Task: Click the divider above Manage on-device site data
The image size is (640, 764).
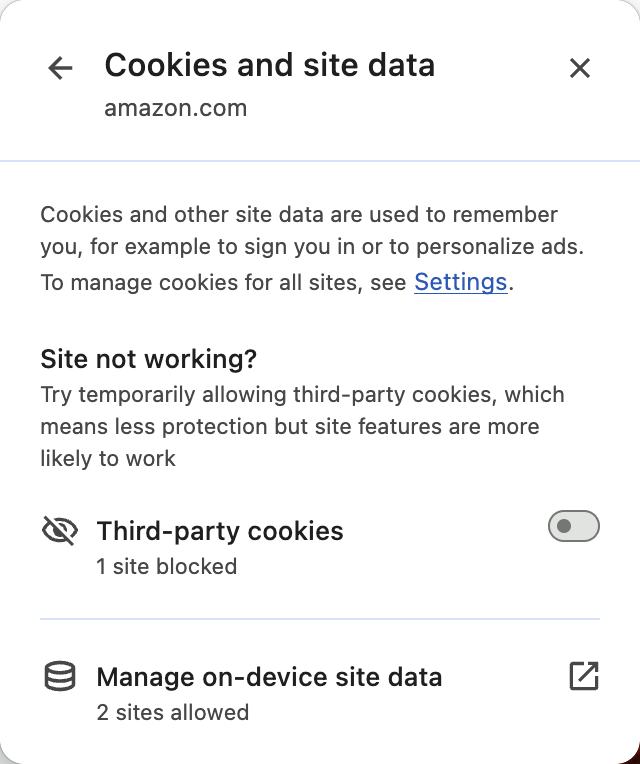Action: [x=320, y=619]
